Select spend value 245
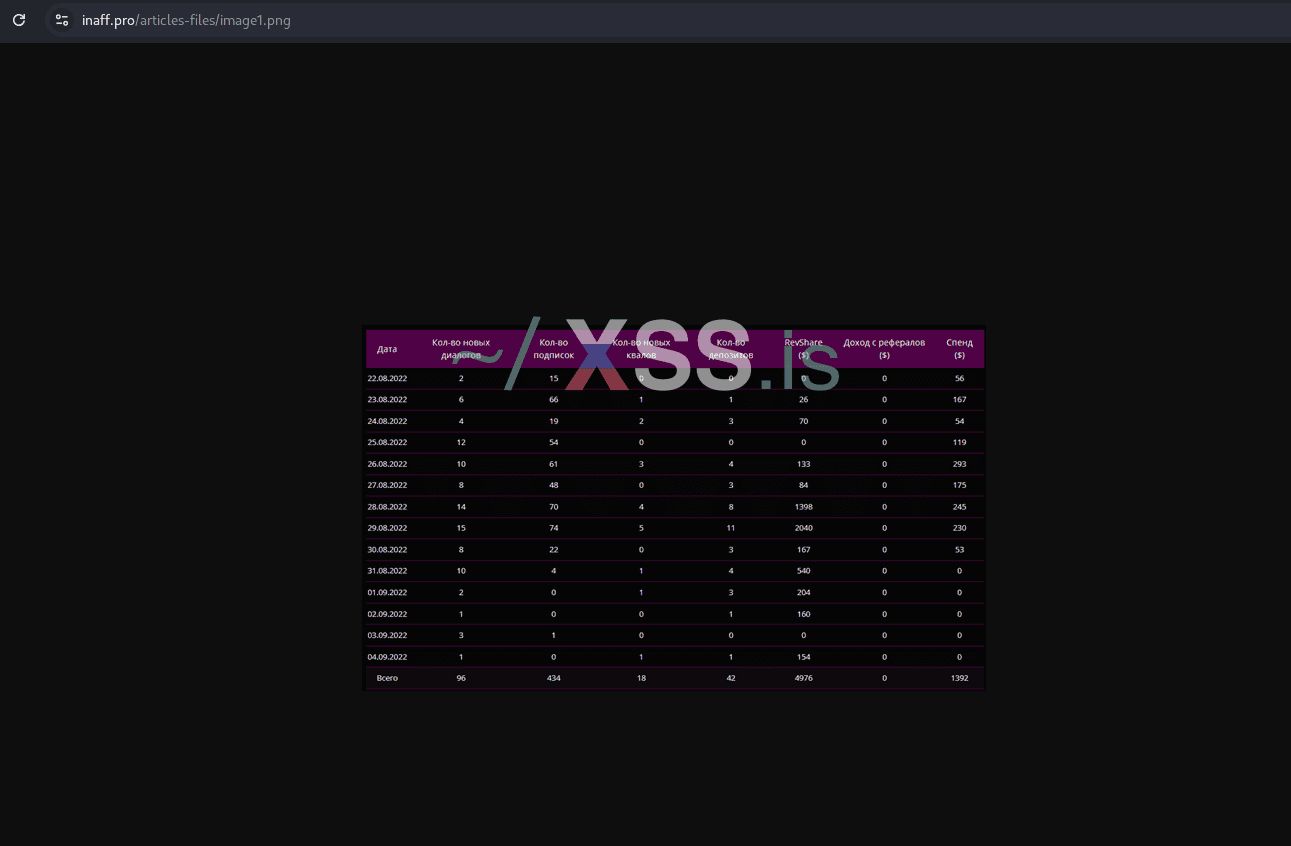The height and width of the screenshot is (846, 1291). [x=959, y=508]
